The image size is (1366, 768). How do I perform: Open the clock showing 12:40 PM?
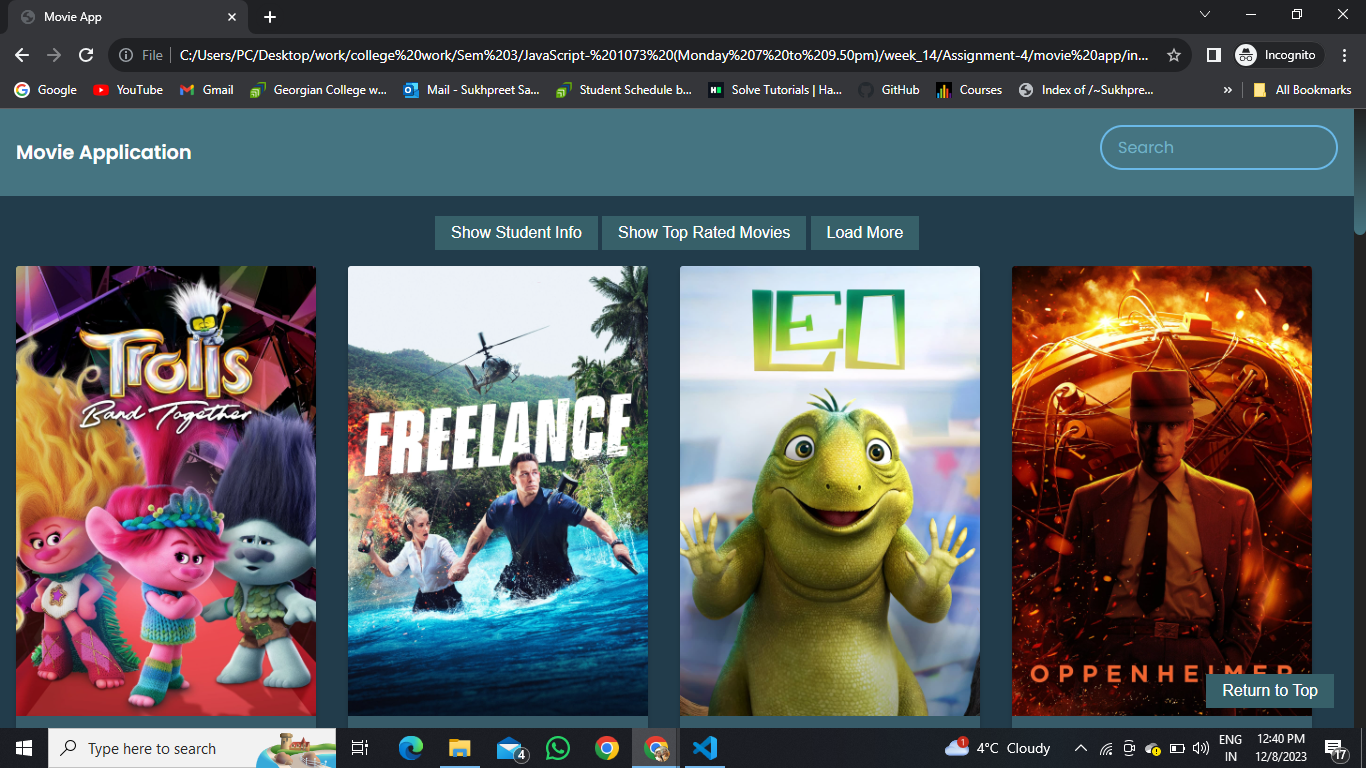tap(1280, 748)
